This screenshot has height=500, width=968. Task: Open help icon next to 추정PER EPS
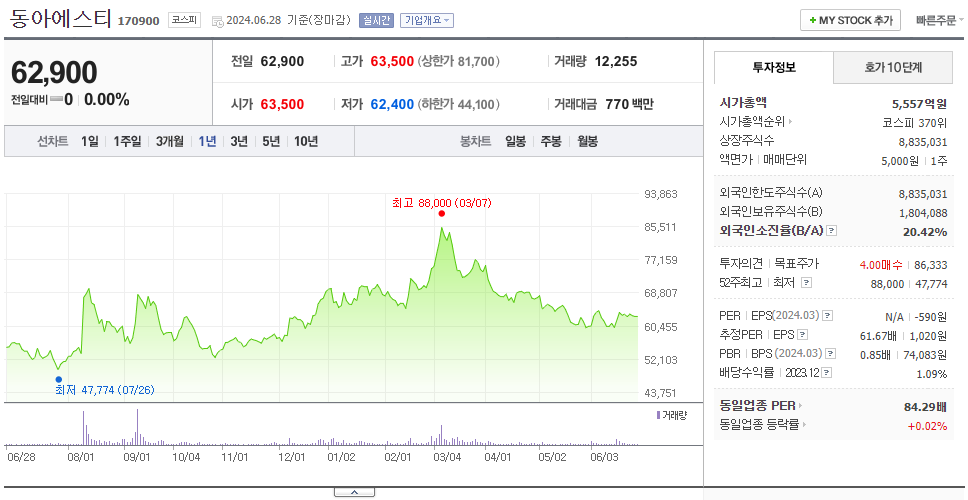(803, 335)
